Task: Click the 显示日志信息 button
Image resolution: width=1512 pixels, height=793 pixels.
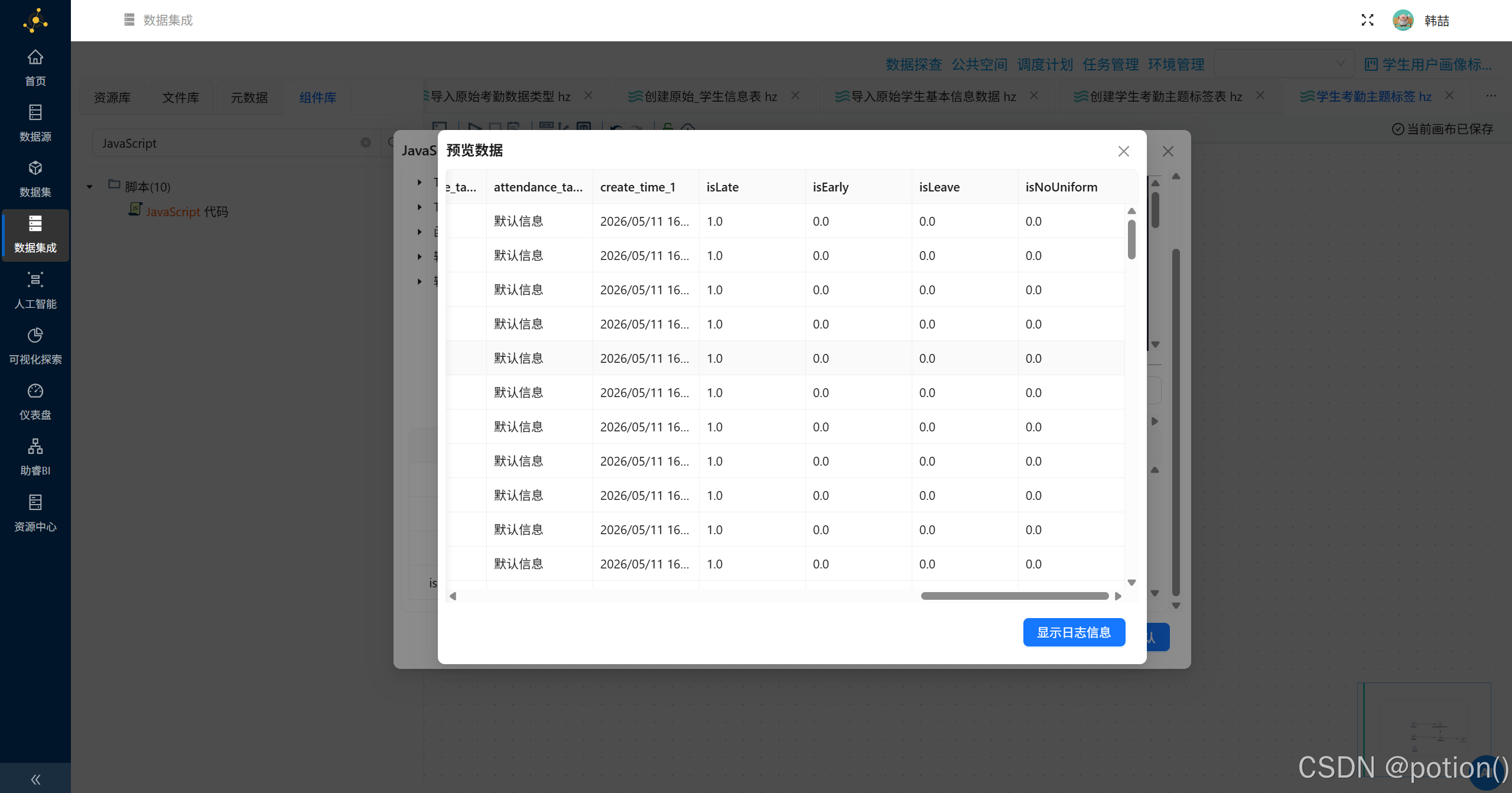Action: click(x=1074, y=632)
